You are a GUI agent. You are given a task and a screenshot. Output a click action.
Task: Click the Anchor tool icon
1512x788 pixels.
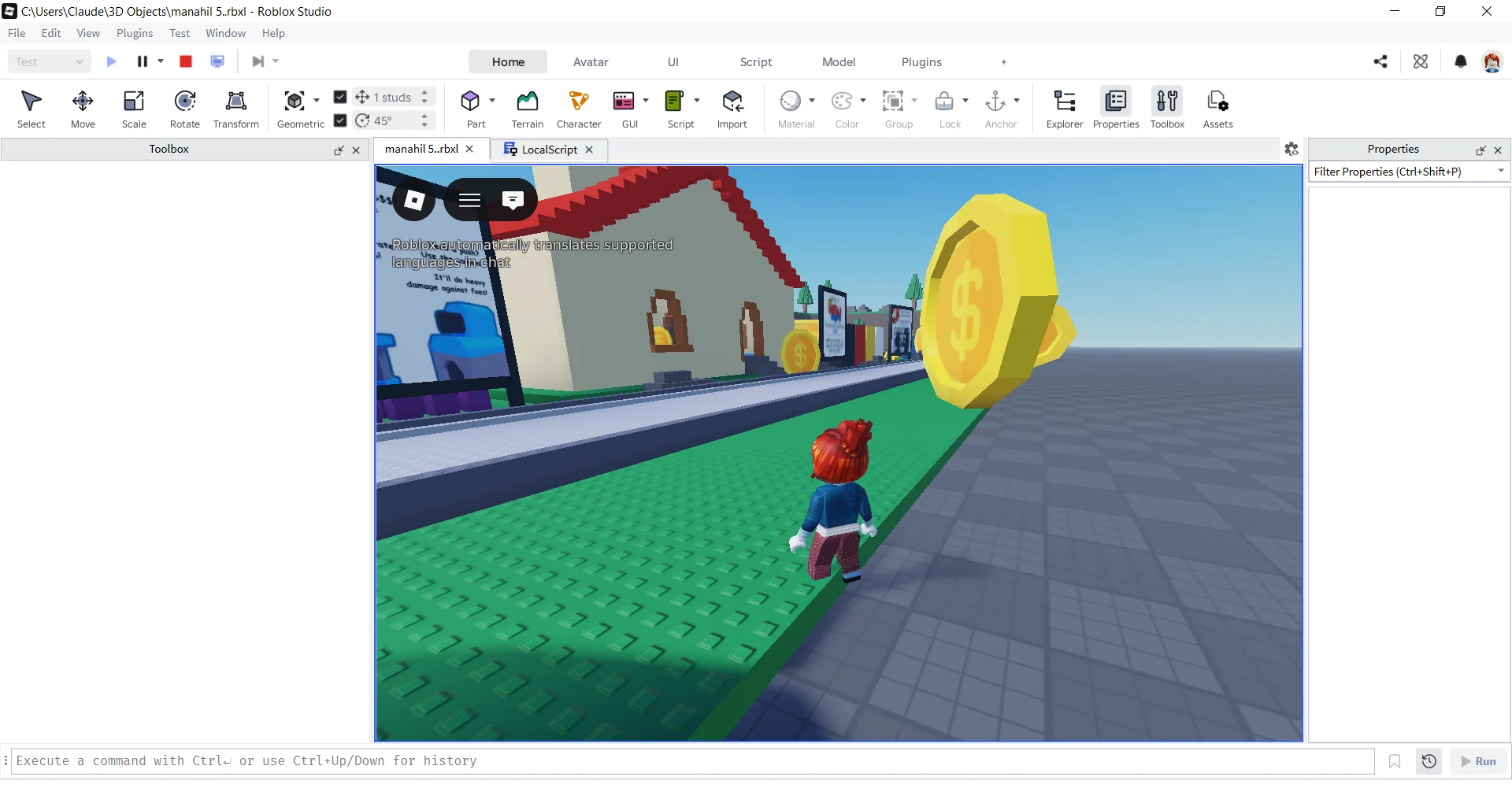(995, 101)
